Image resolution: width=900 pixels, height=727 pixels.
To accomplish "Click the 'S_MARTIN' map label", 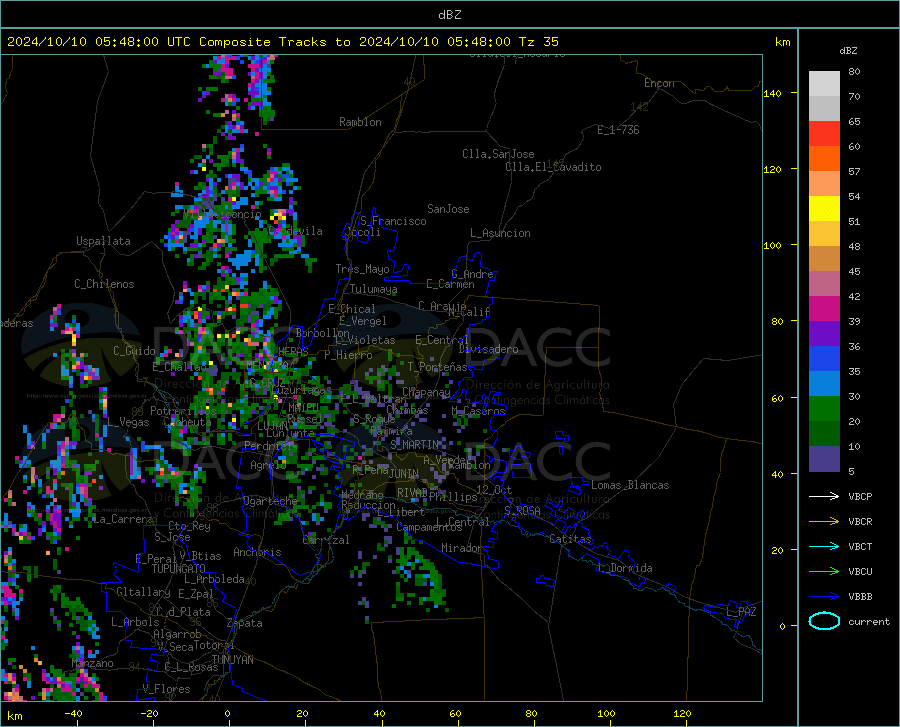I will coord(414,445).
